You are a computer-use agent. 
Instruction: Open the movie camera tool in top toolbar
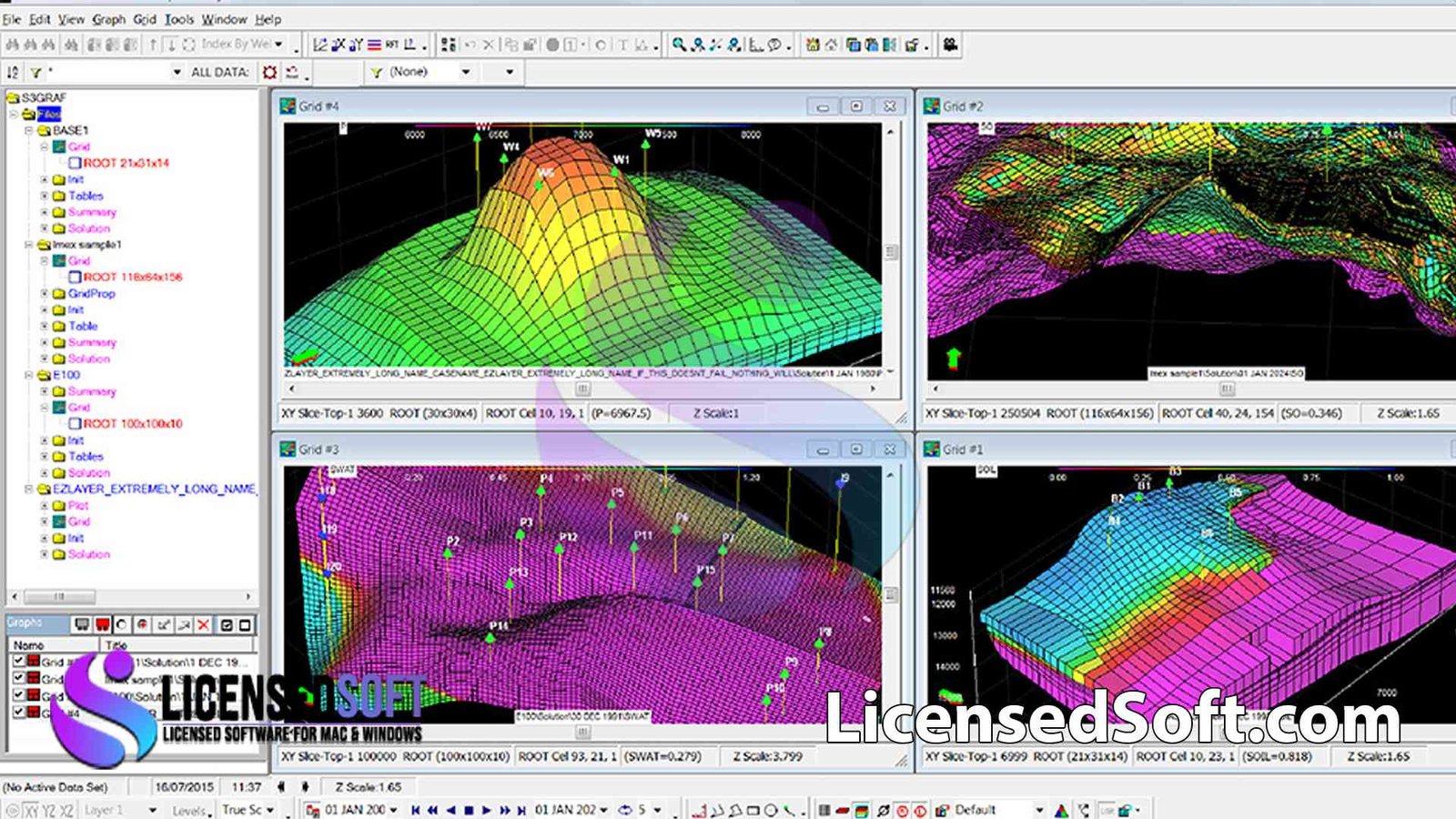coord(950,45)
